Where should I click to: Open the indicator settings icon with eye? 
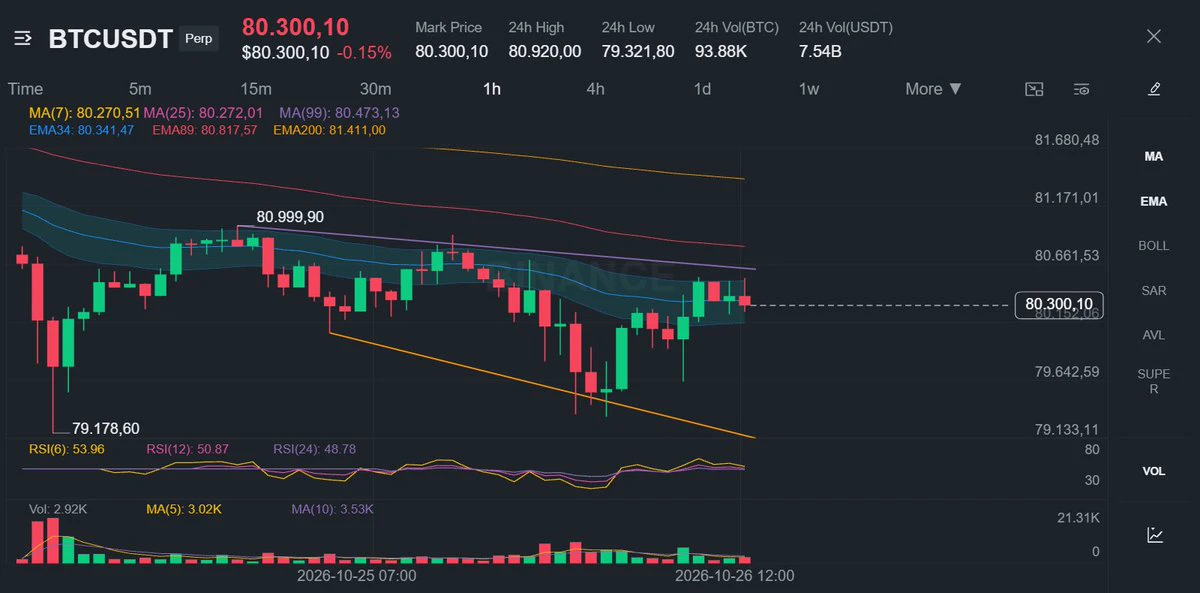pos(1081,89)
